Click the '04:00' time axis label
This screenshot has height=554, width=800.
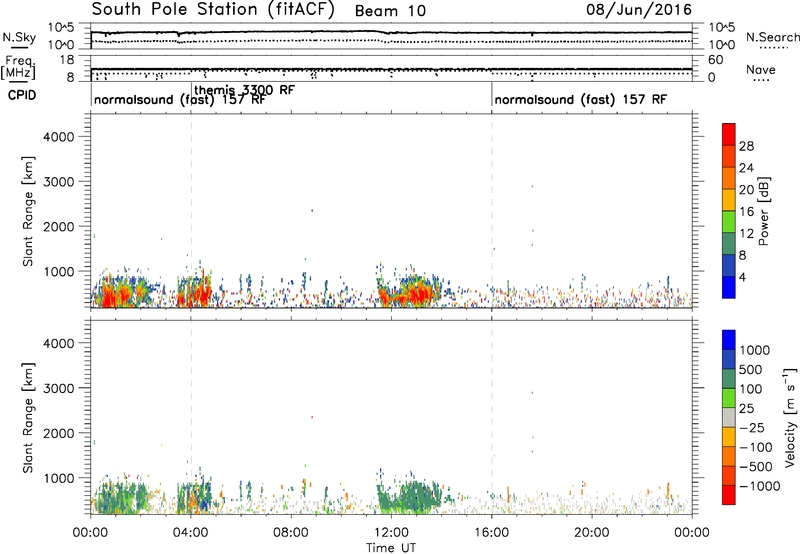click(x=191, y=533)
